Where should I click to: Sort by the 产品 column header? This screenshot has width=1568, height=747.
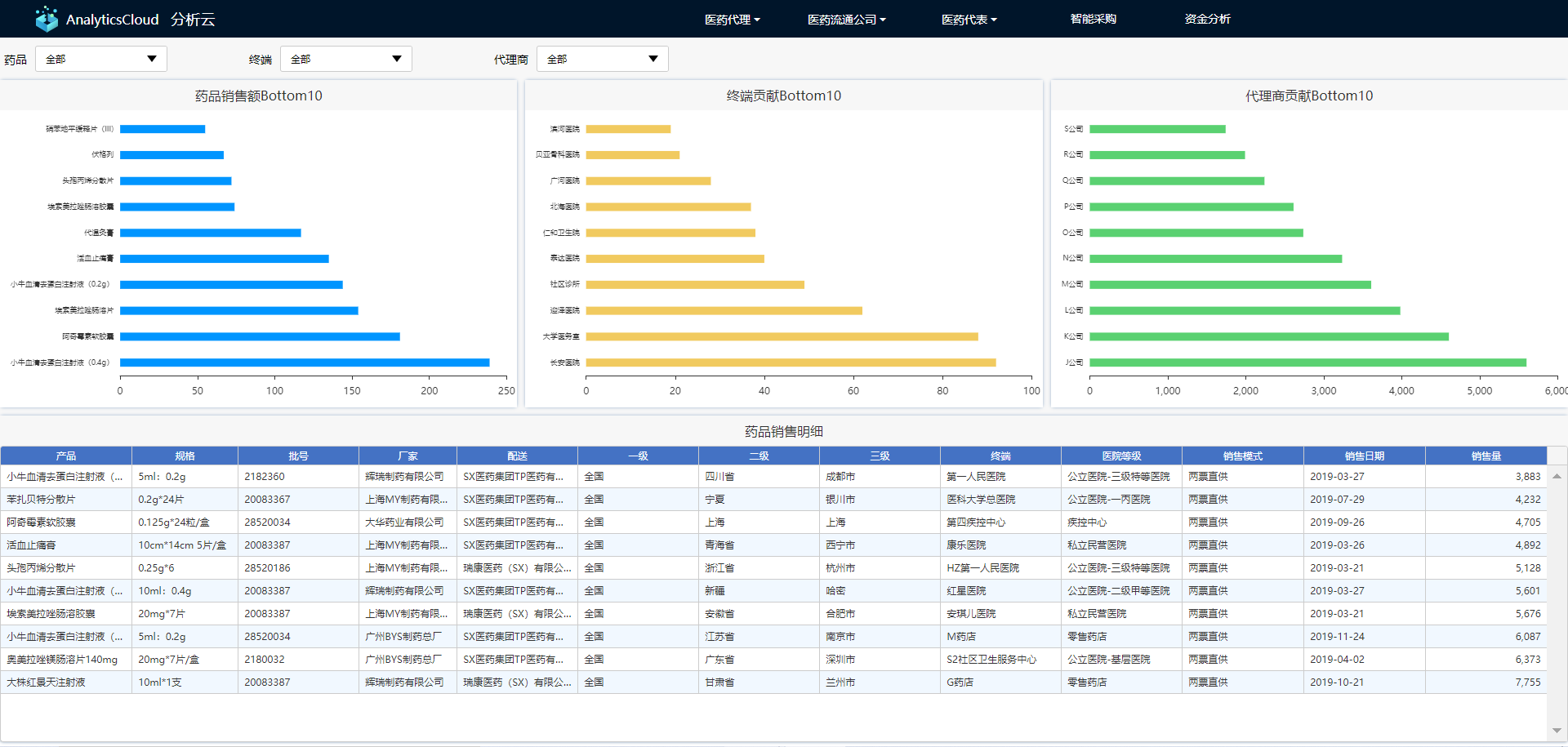pos(66,456)
